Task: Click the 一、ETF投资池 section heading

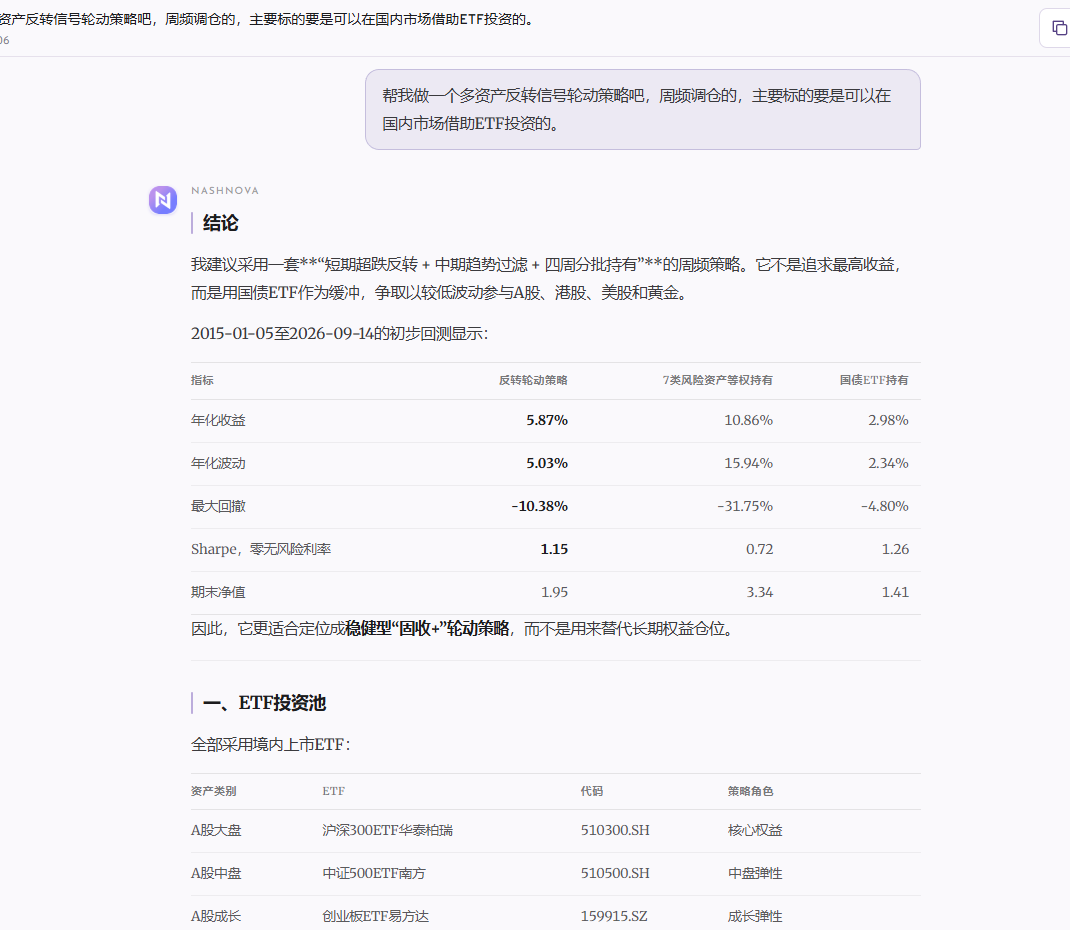Action: (x=265, y=703)
